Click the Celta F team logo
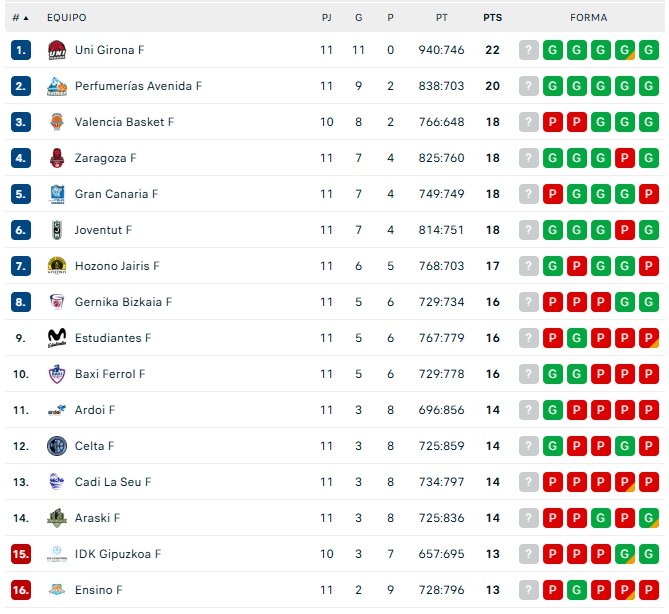Viewport: 669px width, 614px height. point(56,446)
